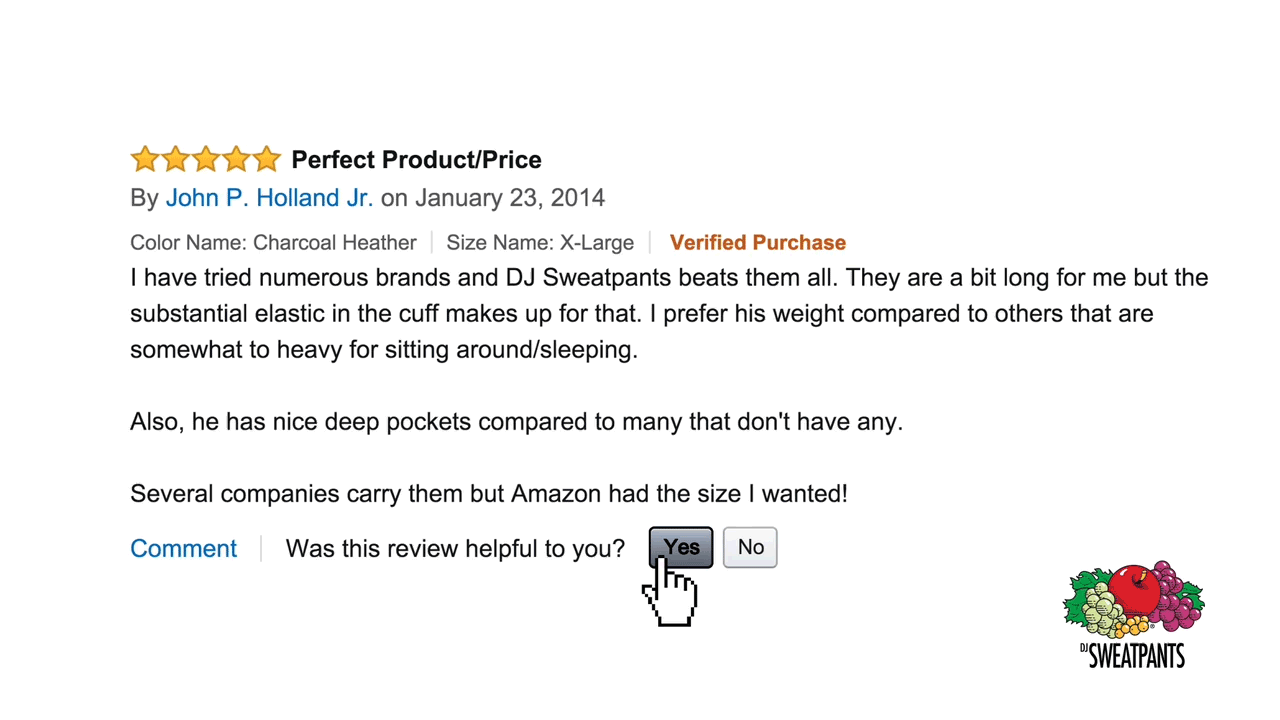Click the Size Name: X-Large text
Screen dimensions: 1280x720
[x=540, y=243]
